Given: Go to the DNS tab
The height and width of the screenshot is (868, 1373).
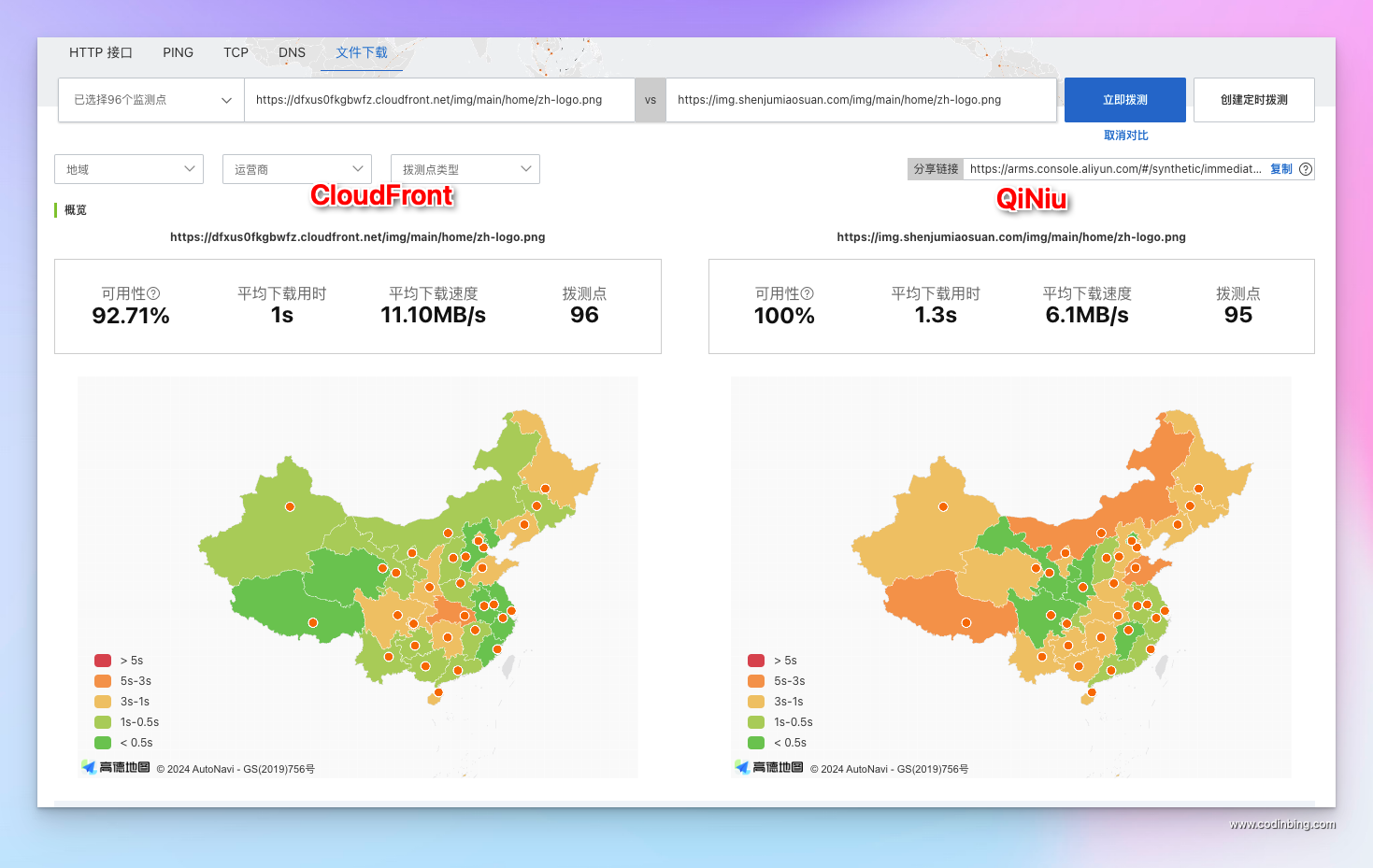Looking at the screenshot, I should [292, 52].
